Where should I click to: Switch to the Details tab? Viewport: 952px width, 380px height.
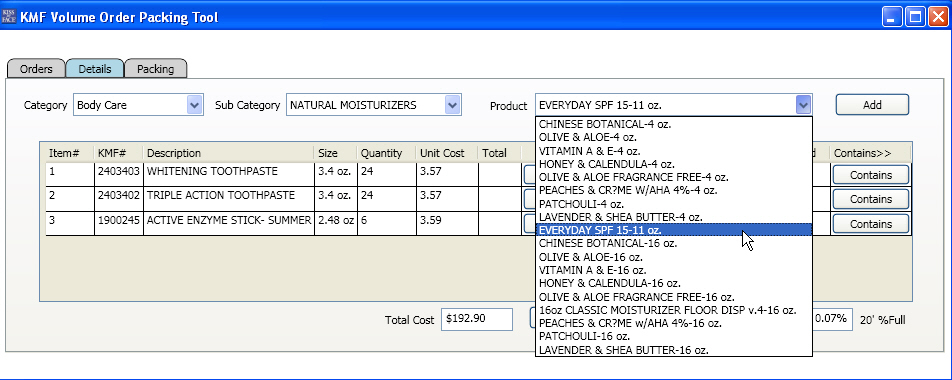point(95,69)
